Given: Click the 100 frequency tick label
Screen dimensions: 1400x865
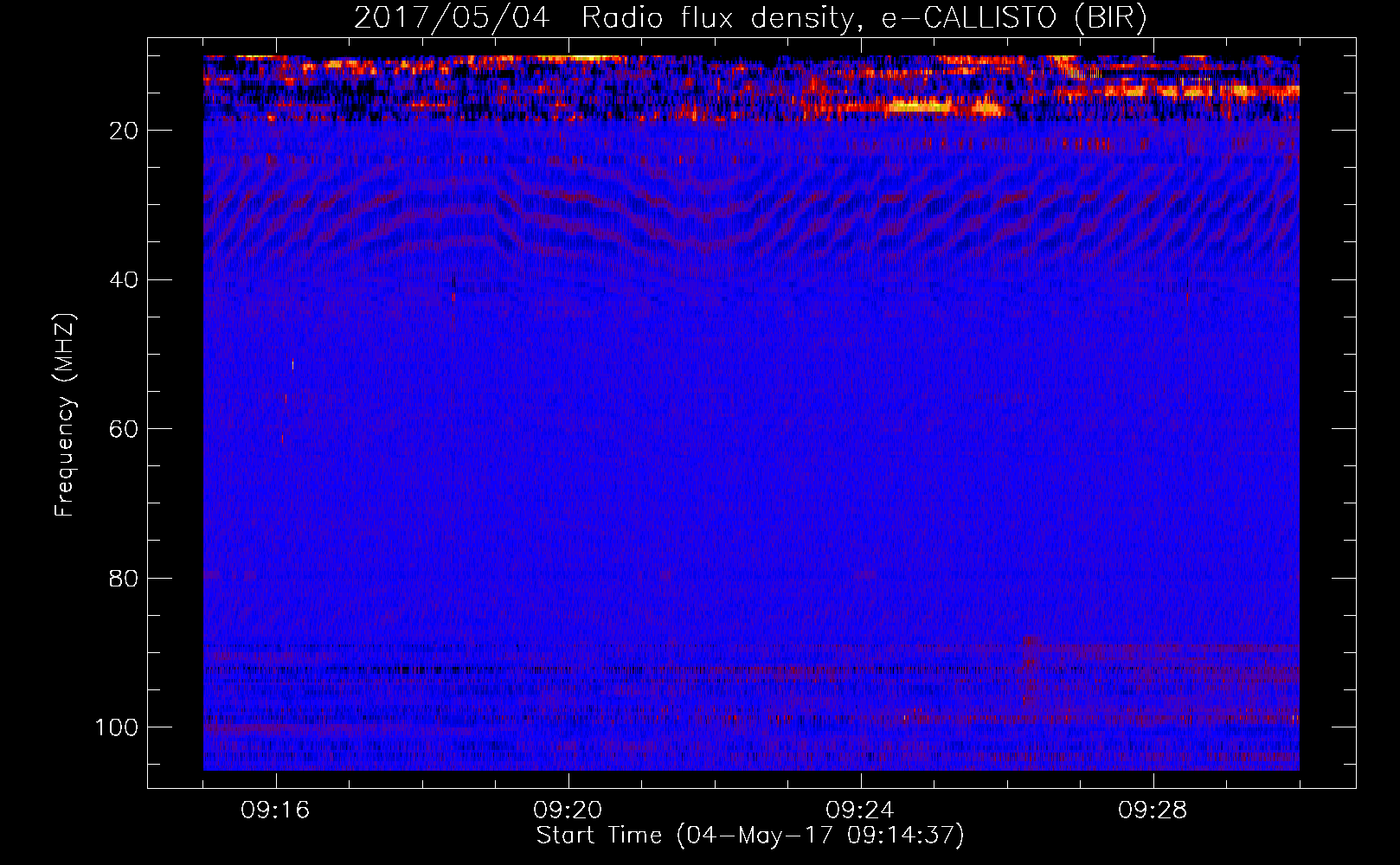Looking at the screenshot, I should (x=117, y=727).
